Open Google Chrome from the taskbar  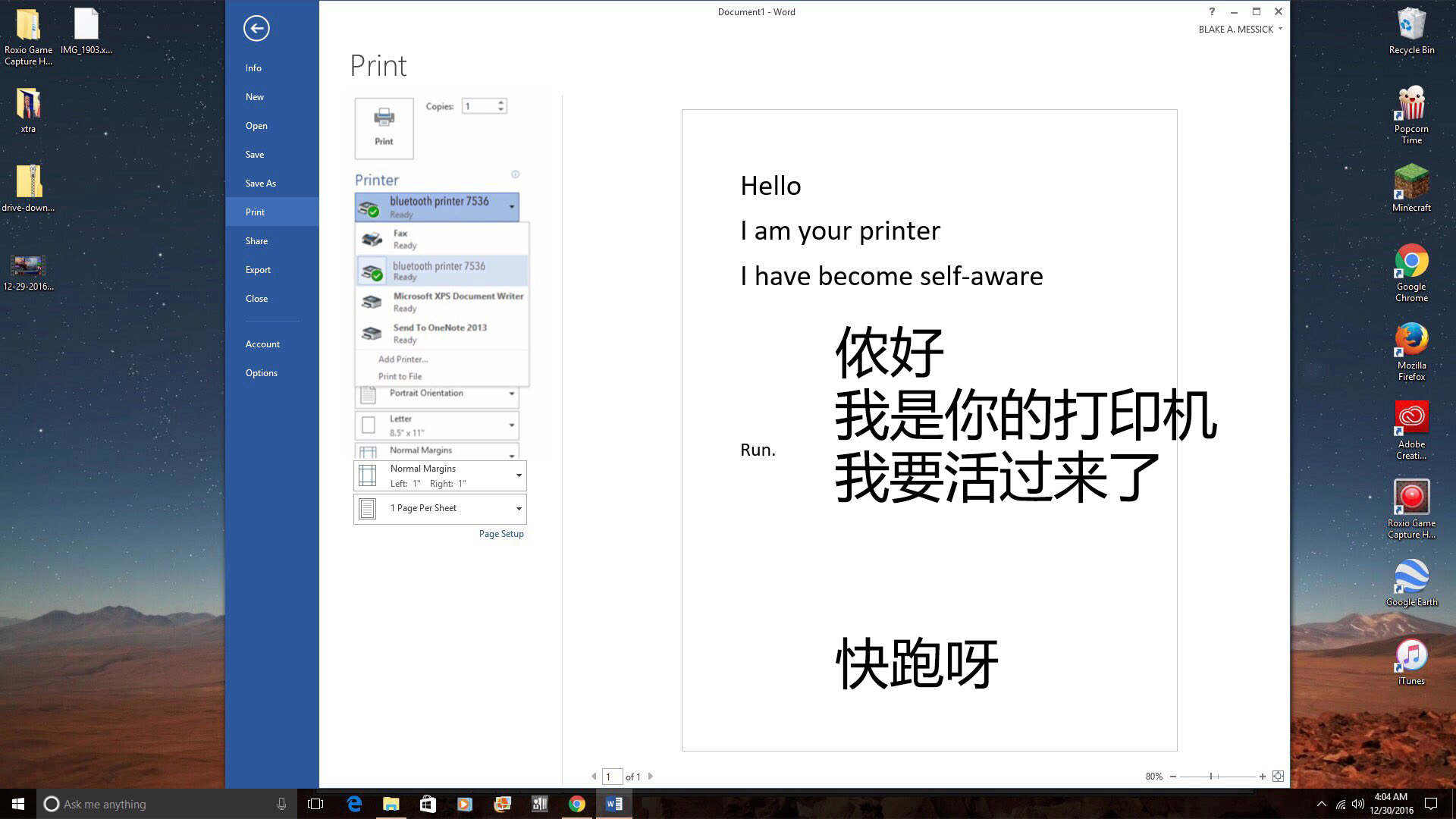tap(576, 804)
